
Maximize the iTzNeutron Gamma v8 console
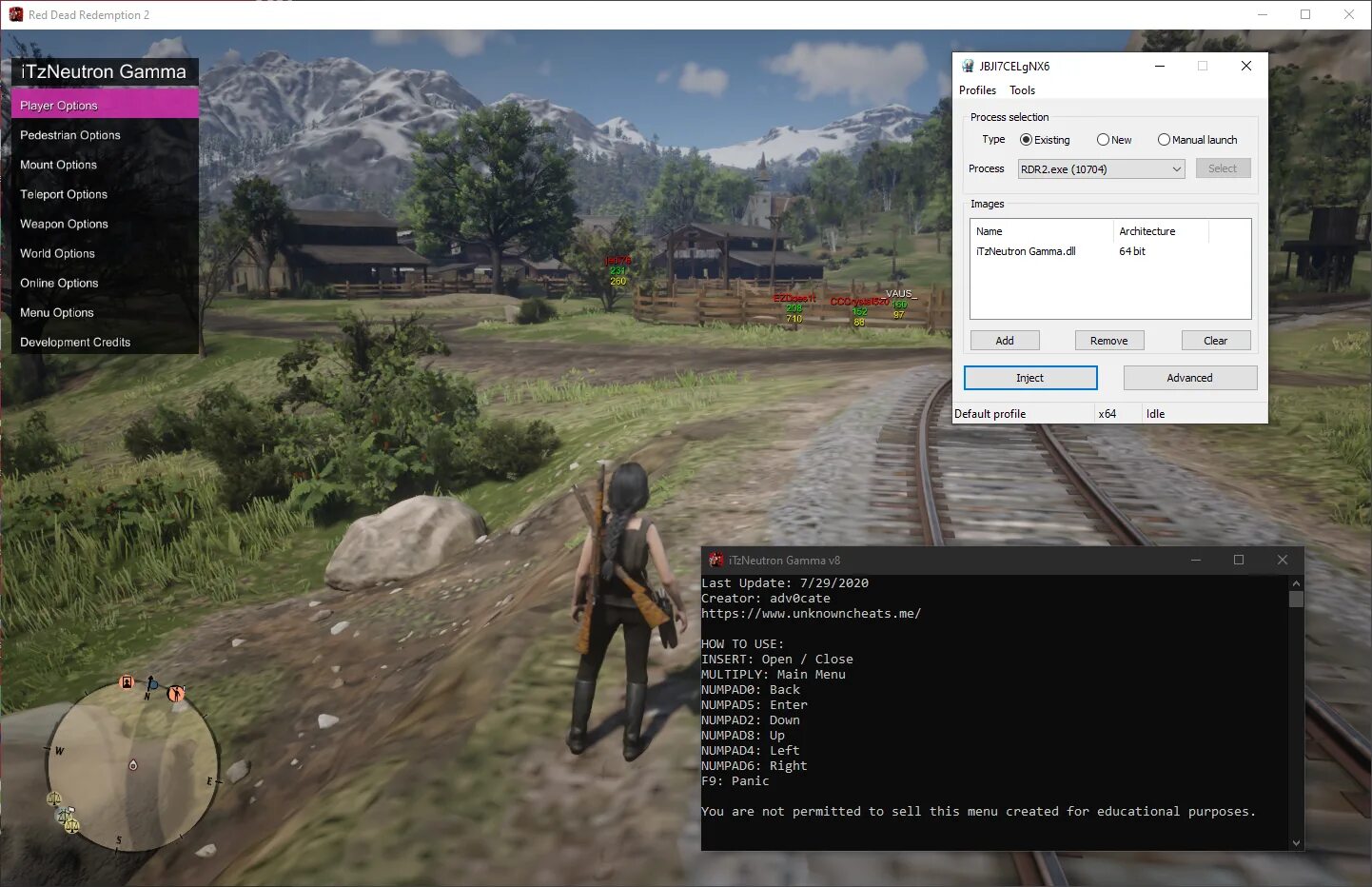(x=1239, y=560)
